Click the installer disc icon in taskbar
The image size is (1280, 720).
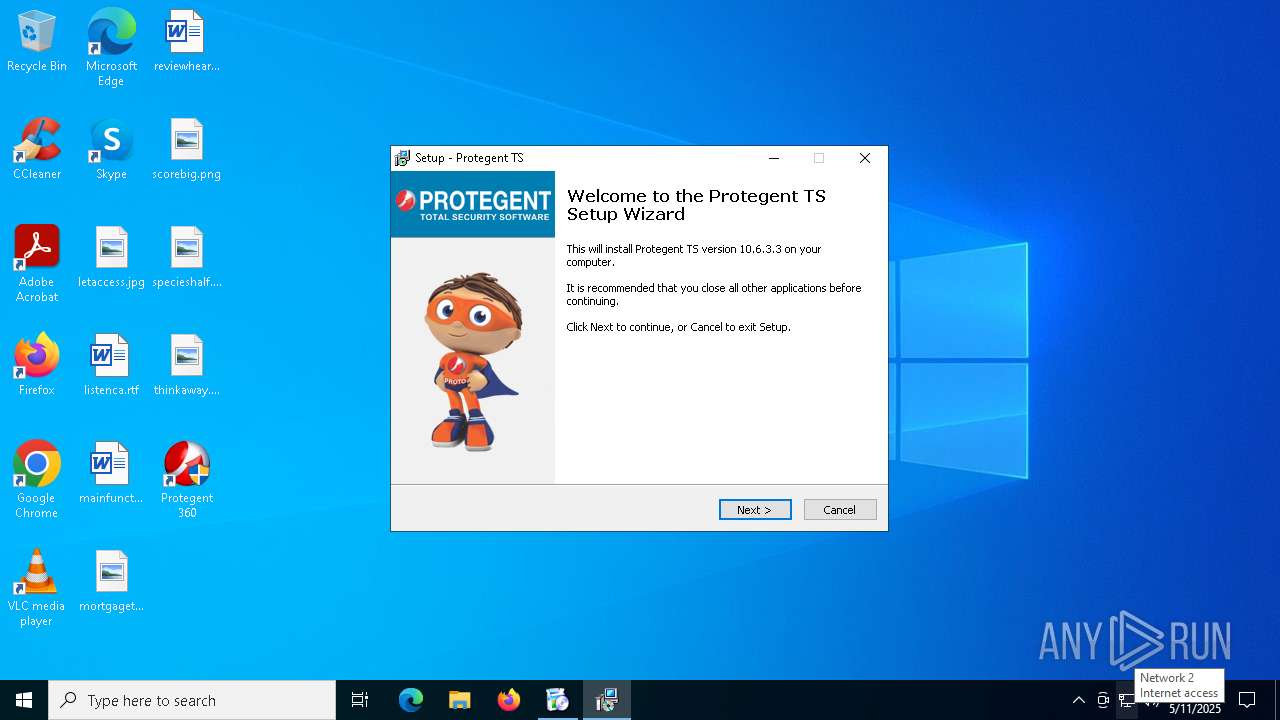point(557,700)
